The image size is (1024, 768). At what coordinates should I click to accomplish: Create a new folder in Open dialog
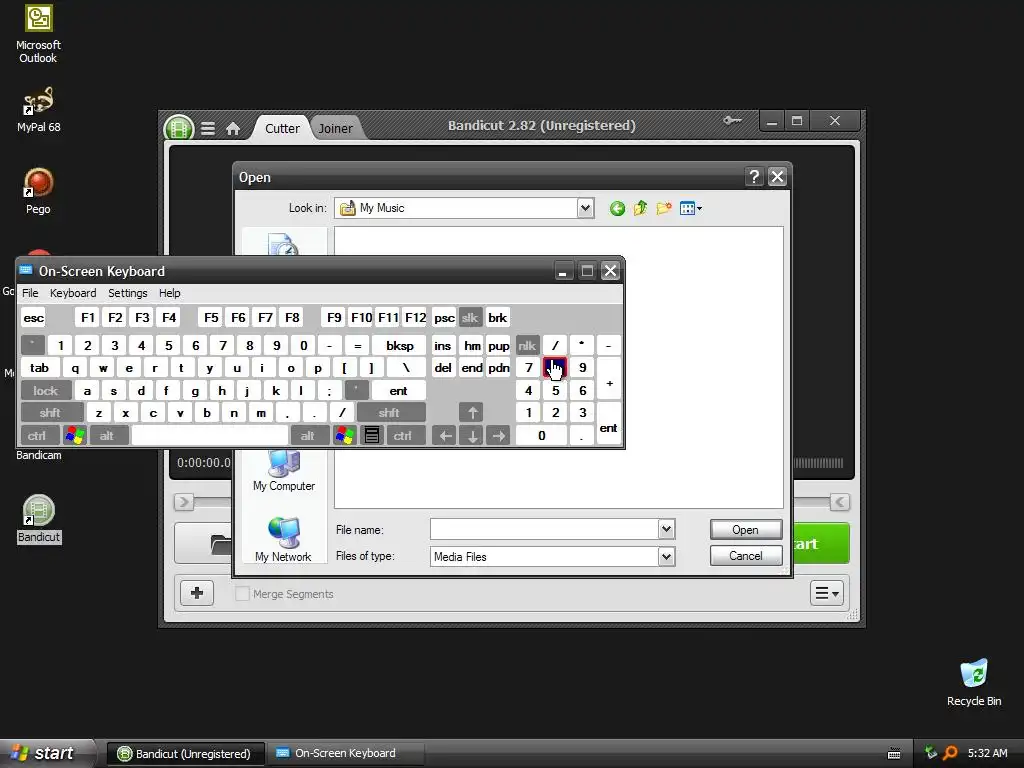[664, 208]
